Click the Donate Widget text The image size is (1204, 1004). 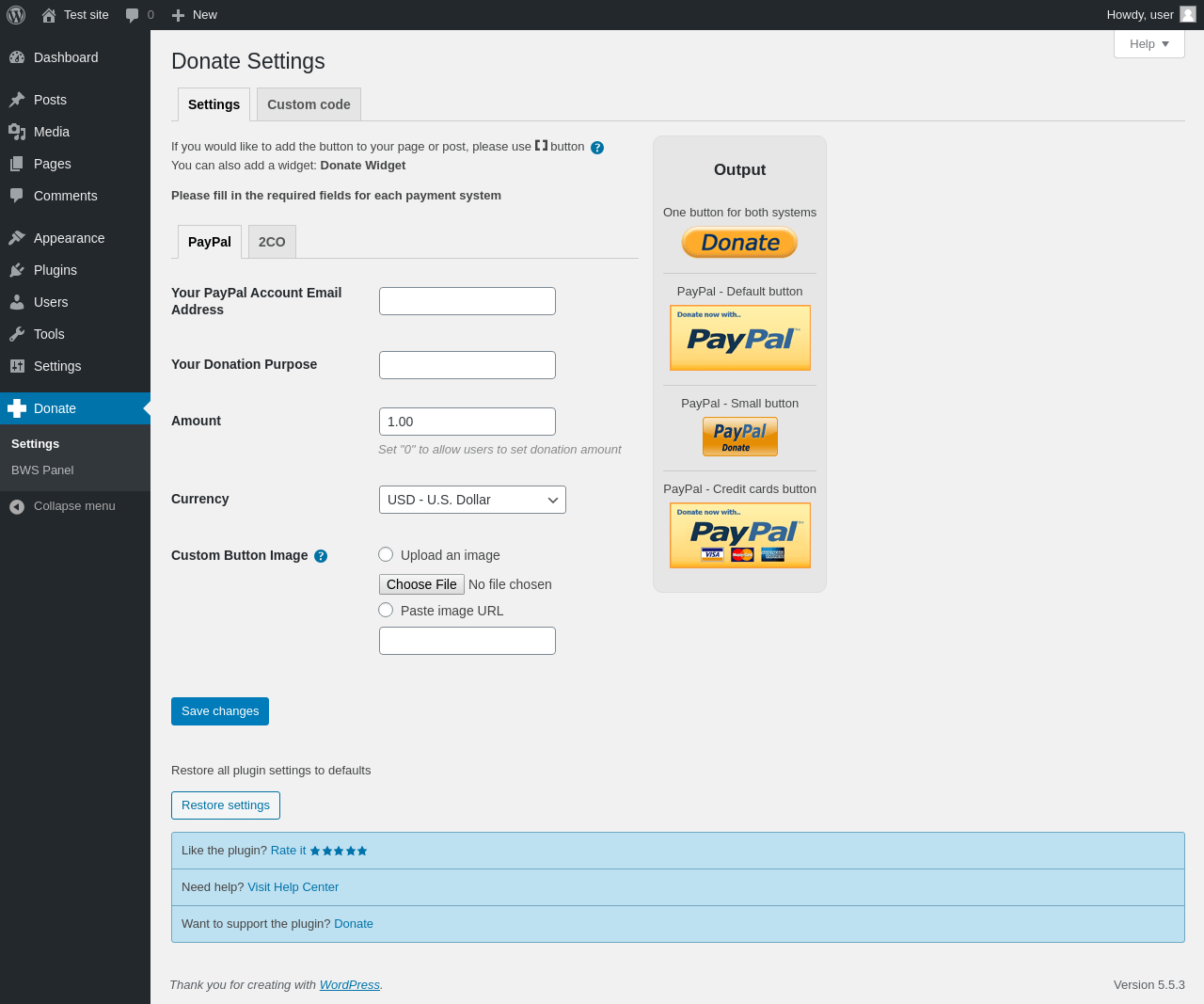coord(363,166)
